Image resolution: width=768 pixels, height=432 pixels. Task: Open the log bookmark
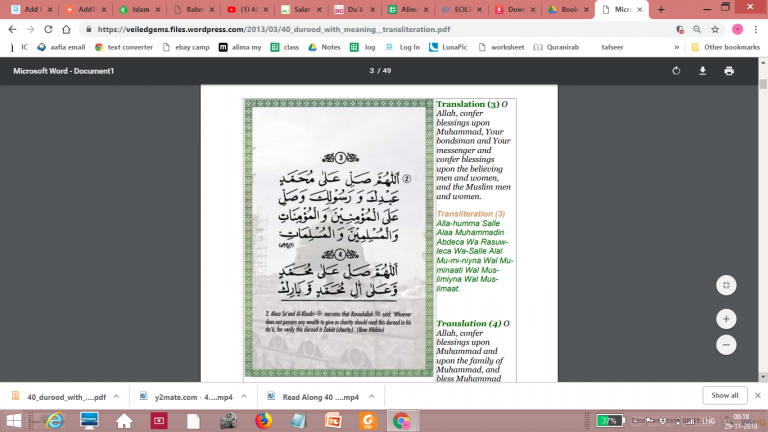[363, 47]
